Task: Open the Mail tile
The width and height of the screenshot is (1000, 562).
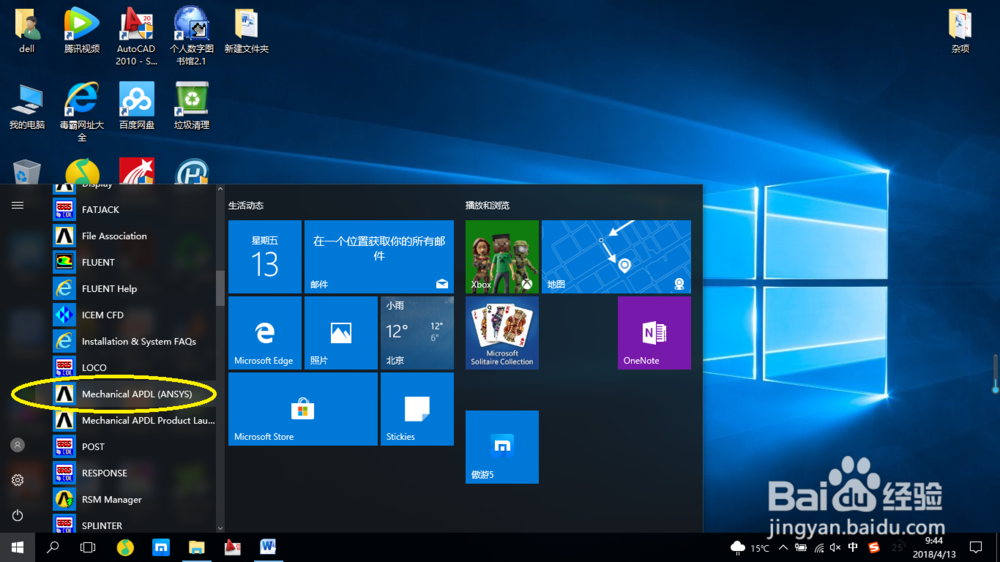Action: 379,257
